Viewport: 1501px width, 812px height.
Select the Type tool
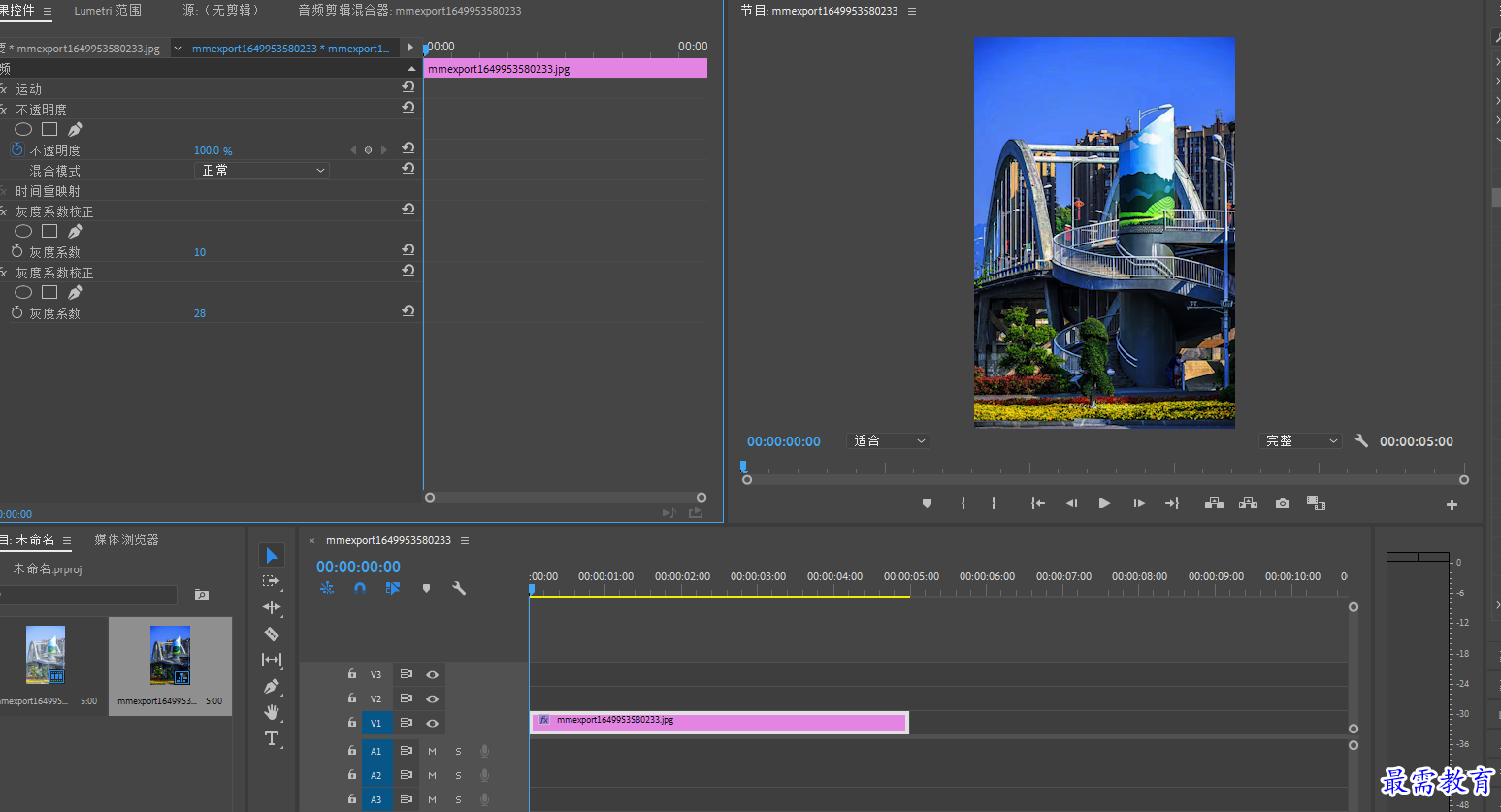(x=272, y=738)
